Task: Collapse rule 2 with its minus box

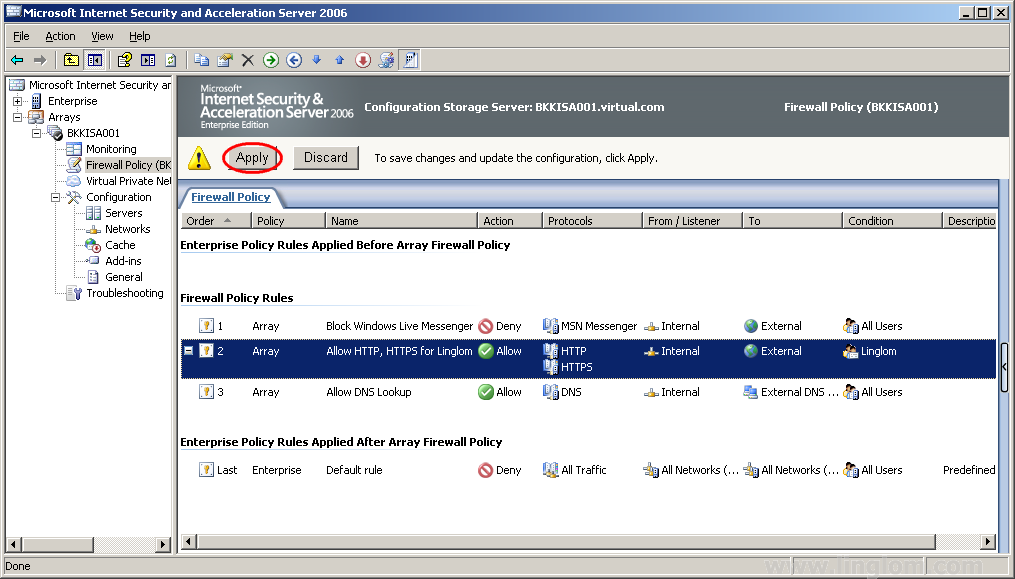Action: click(188, 350)
